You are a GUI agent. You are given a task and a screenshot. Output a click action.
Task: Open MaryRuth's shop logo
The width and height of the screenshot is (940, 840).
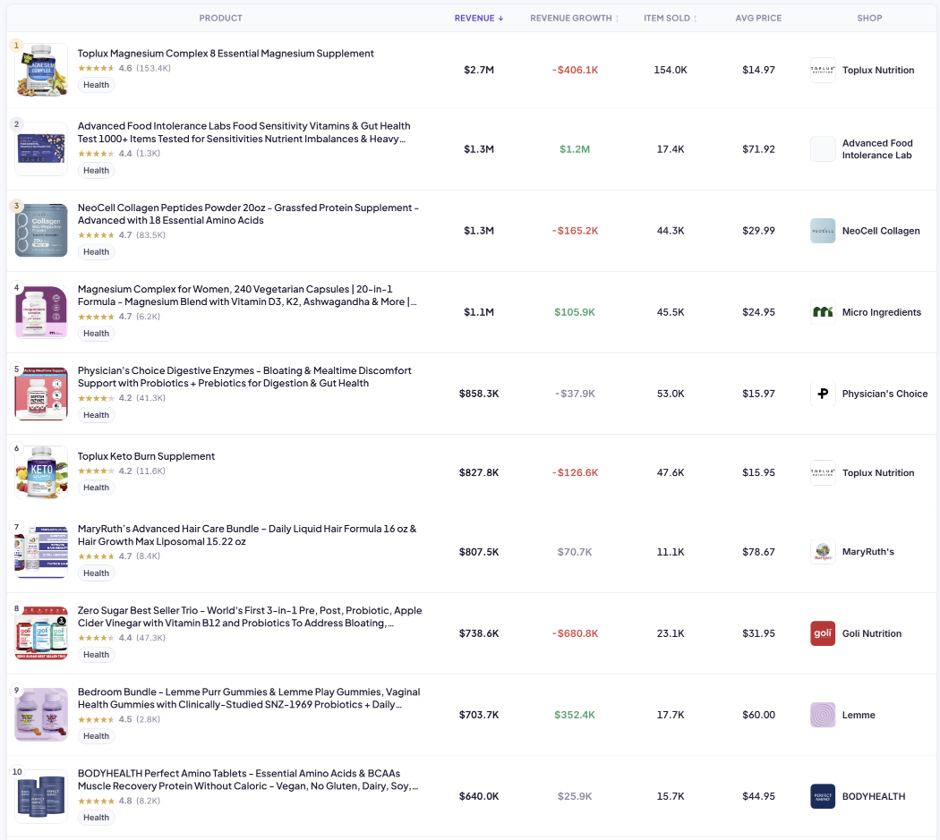[x=822, y=552]
